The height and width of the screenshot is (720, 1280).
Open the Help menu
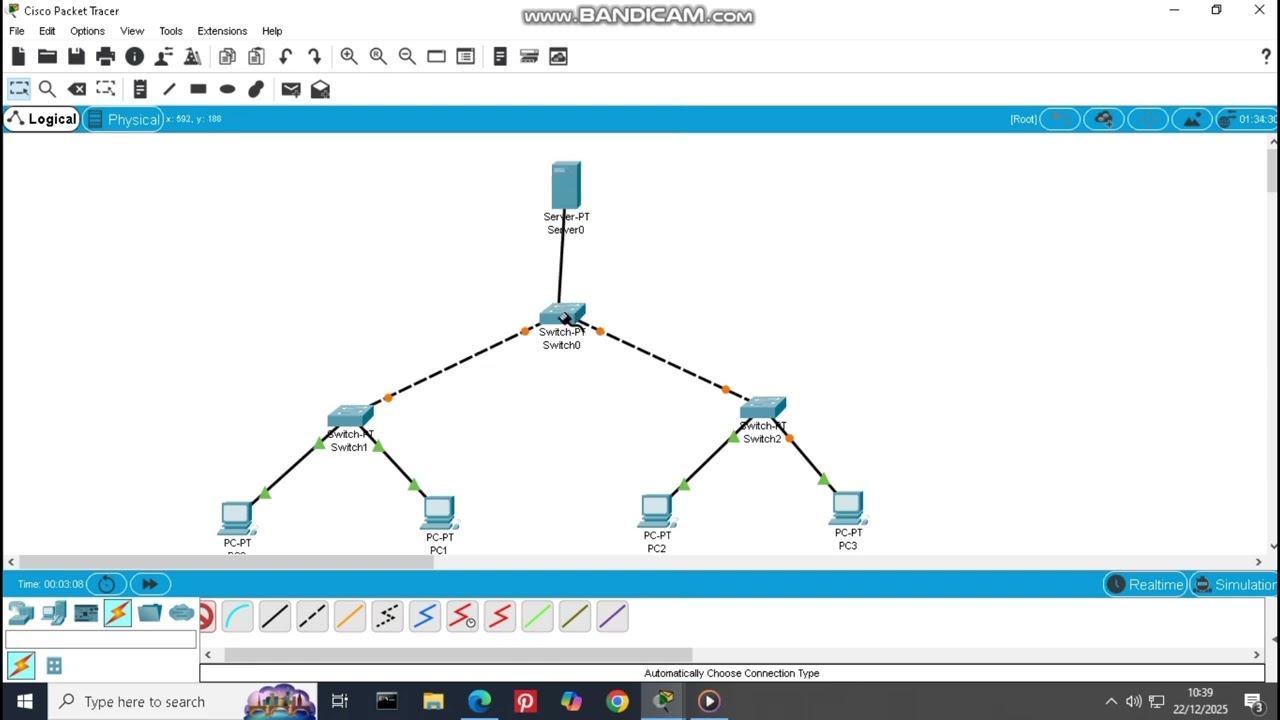tap(272, 31)
